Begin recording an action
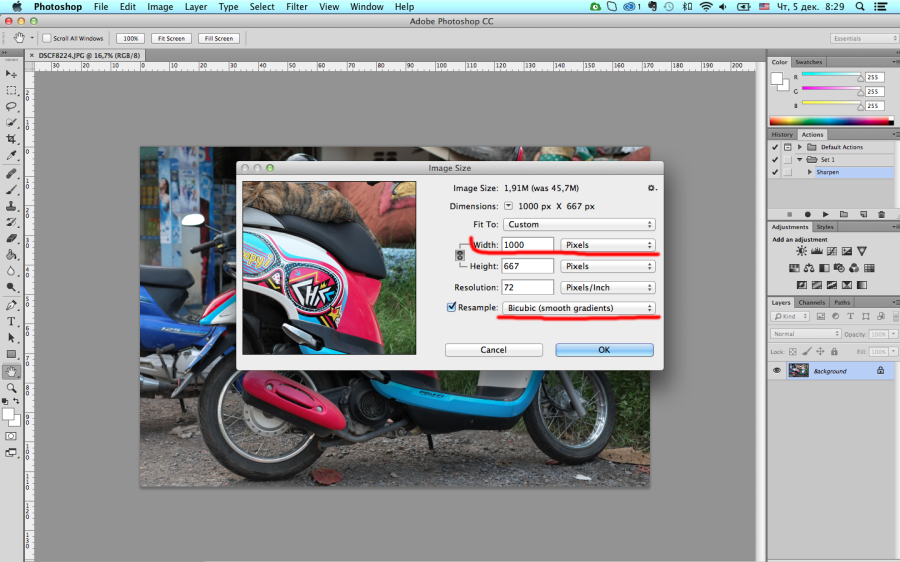The width and height of the screenshot is (900, 562). click(x=808, y=214)
